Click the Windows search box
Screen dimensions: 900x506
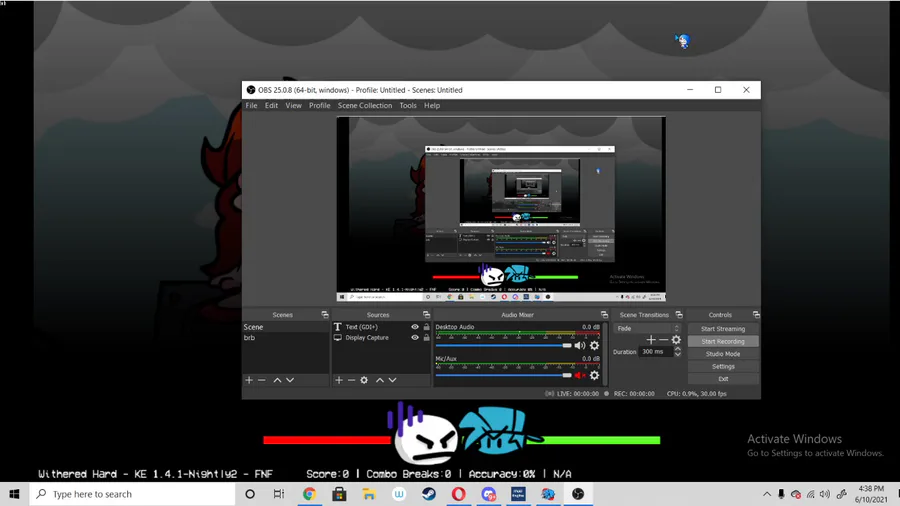point(133,494)
